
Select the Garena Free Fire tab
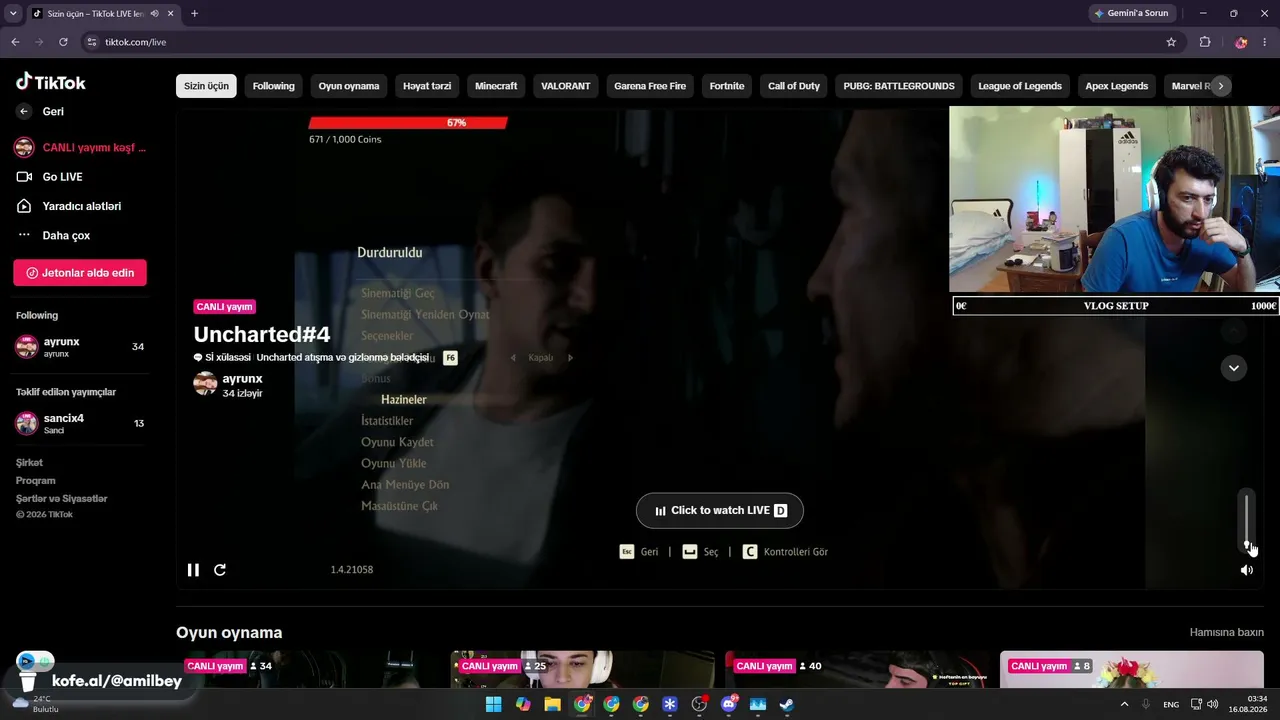650,86
